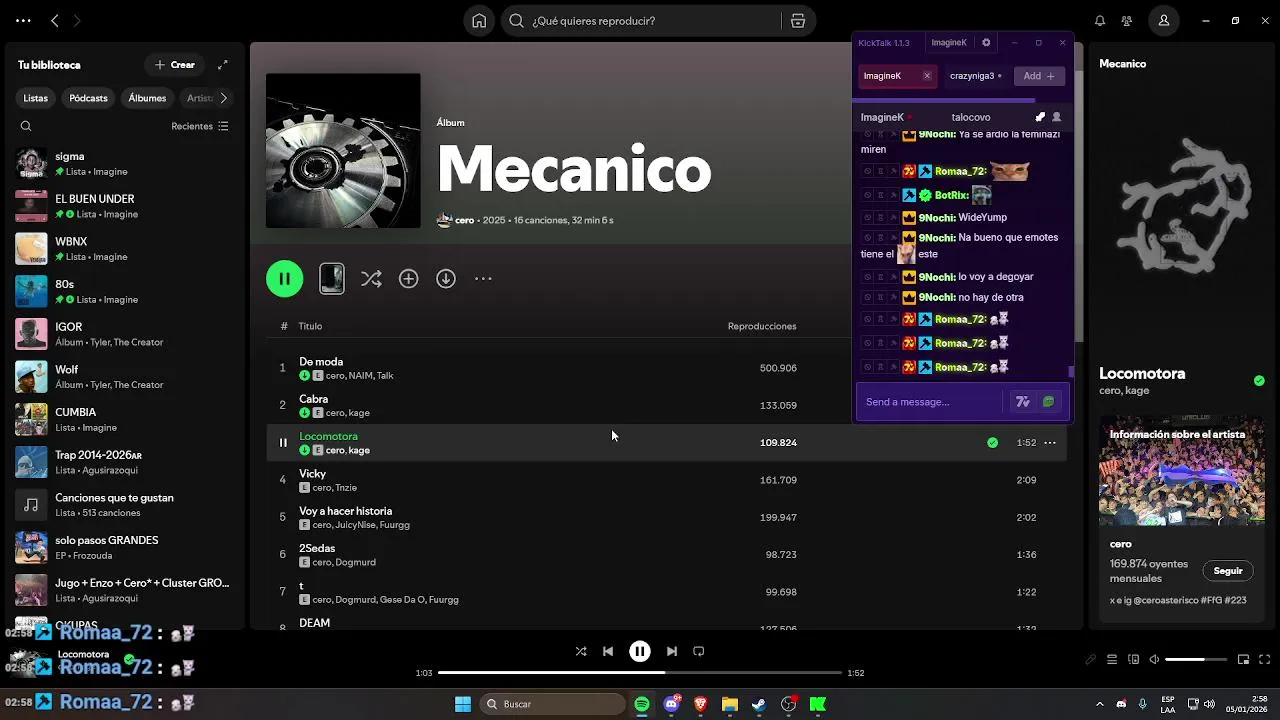Open the IGOR album in the library

pyautogui.click(x=125, y=334)
